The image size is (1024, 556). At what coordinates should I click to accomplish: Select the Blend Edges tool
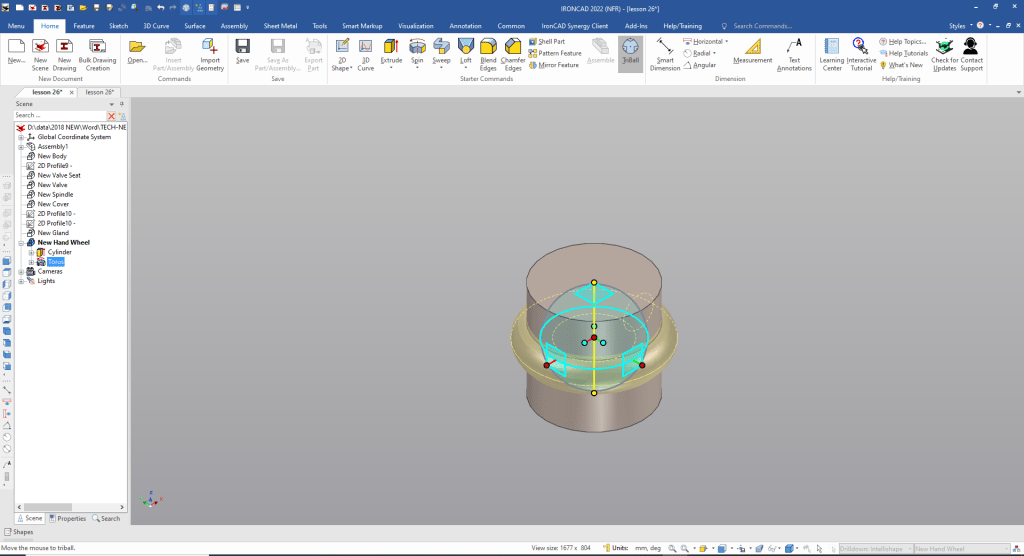488,46
